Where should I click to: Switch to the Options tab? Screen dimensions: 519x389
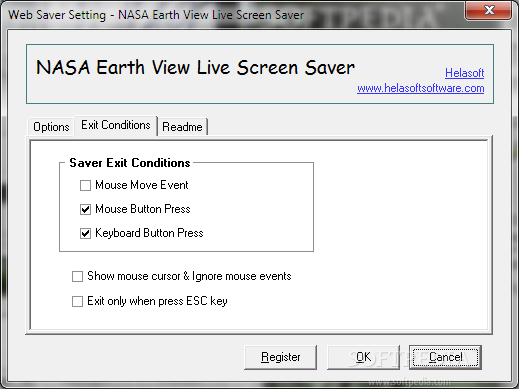[x=51, y=127]
